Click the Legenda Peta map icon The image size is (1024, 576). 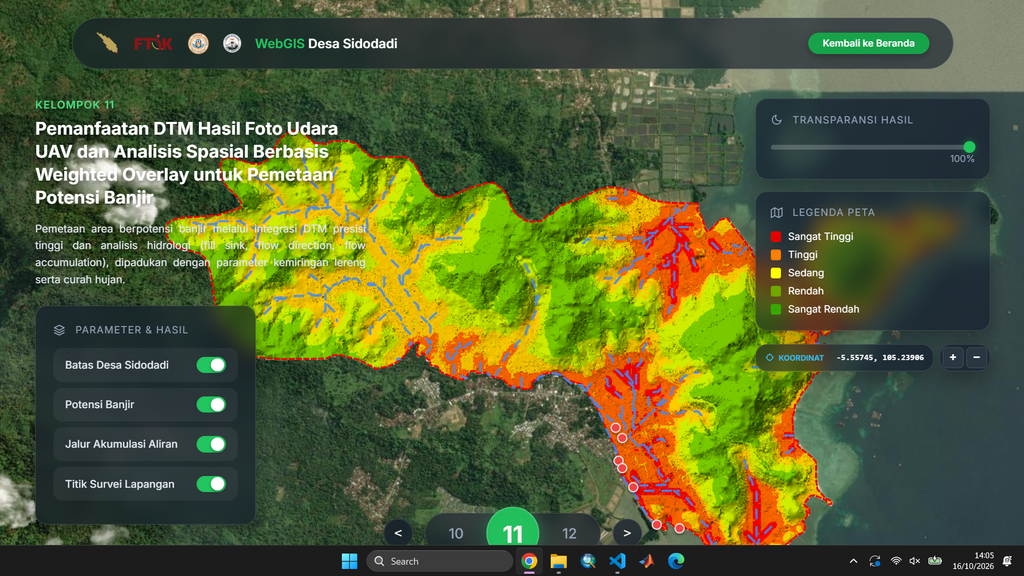tap(776, 212)
